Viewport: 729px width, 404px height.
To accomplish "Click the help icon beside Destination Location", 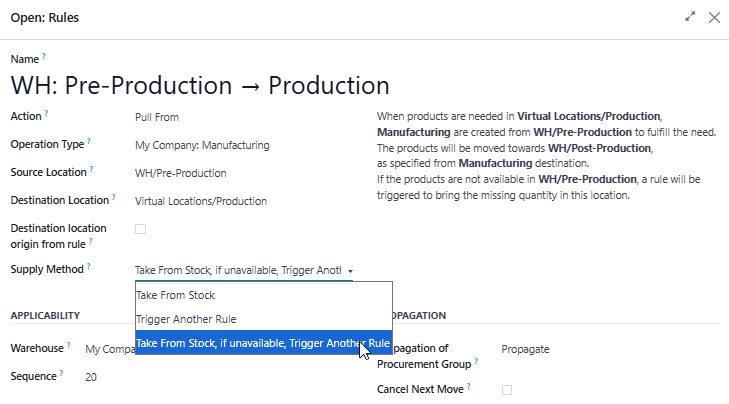I will [x=113, y=197].
